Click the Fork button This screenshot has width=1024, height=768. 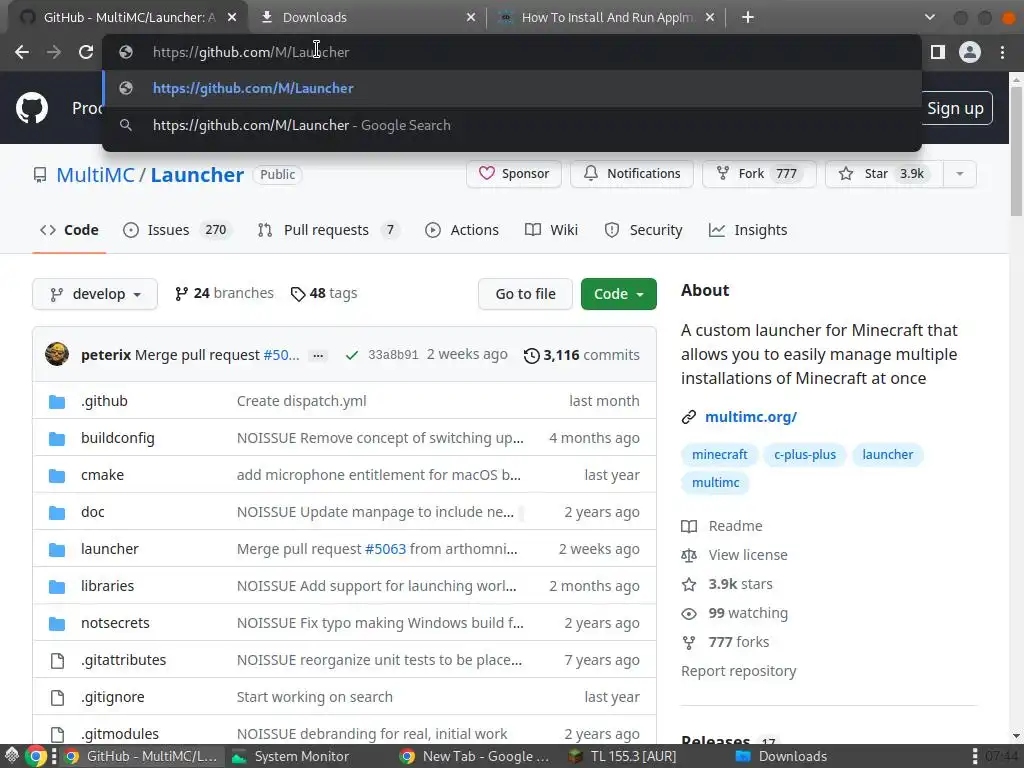tap(759, 174)
